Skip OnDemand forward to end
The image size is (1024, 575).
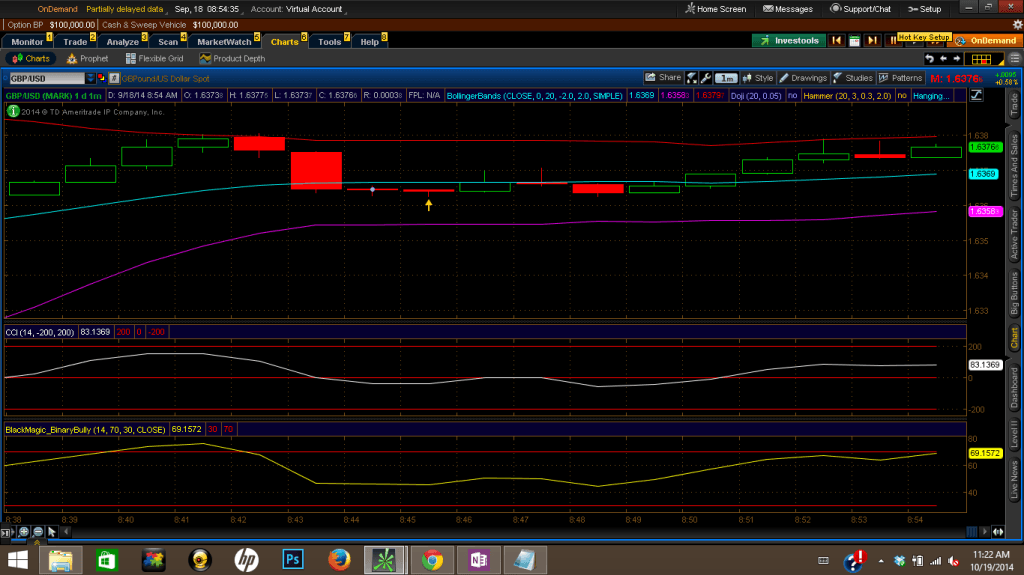tap(872, 41)
